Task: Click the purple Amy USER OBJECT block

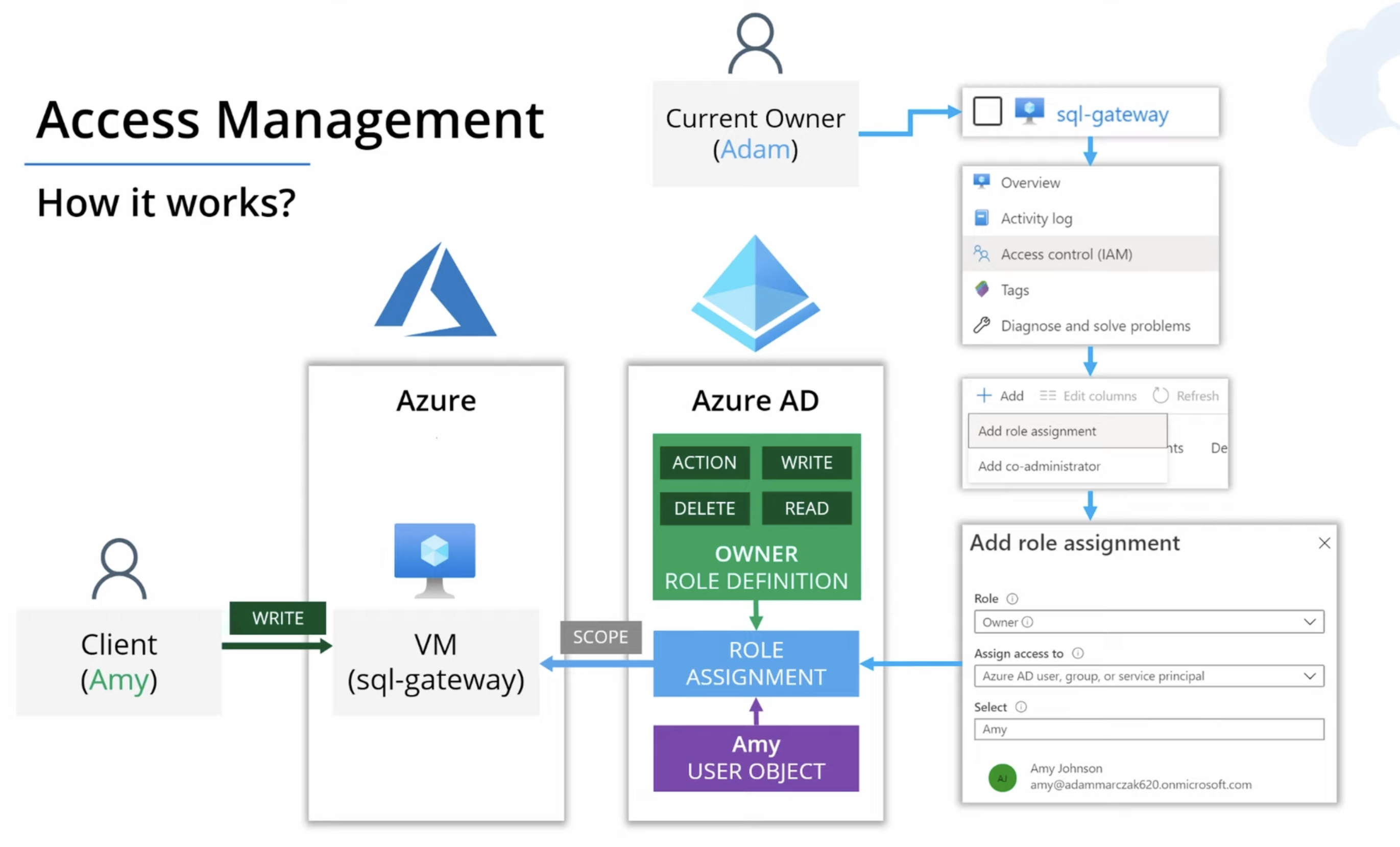Action: tap(756, 758)
